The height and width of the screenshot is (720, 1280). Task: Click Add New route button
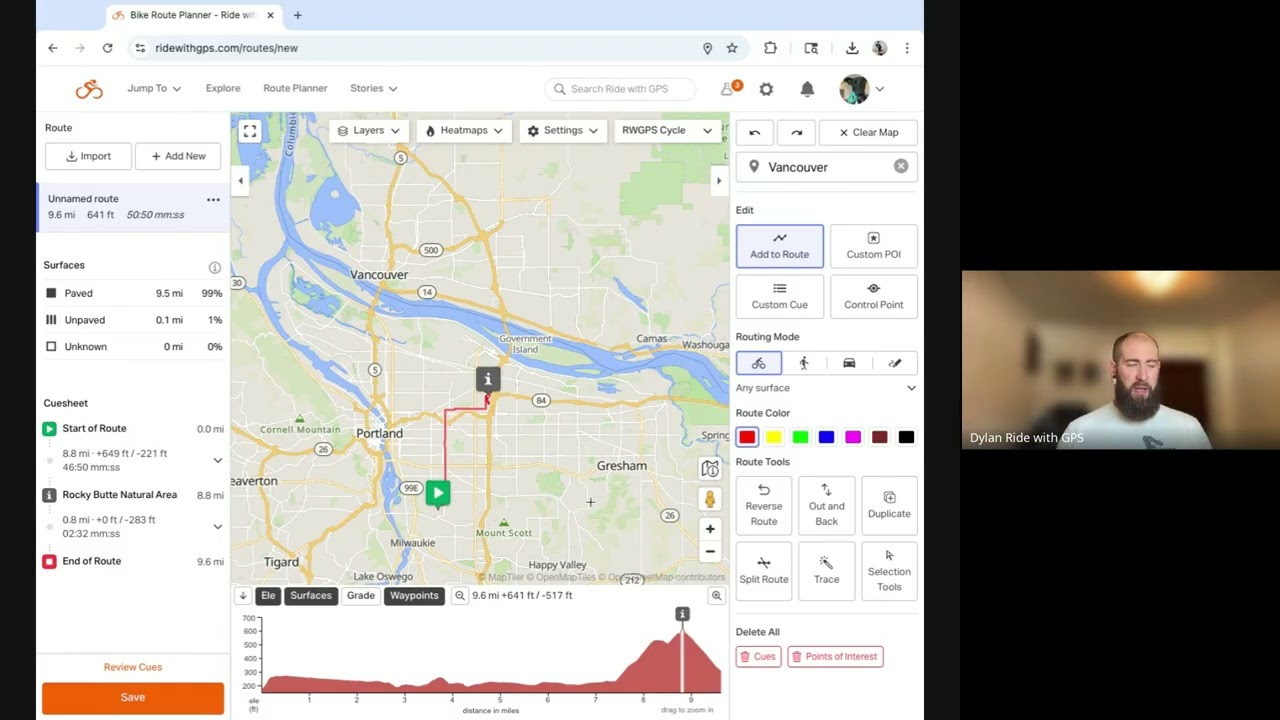coord(178,156)
